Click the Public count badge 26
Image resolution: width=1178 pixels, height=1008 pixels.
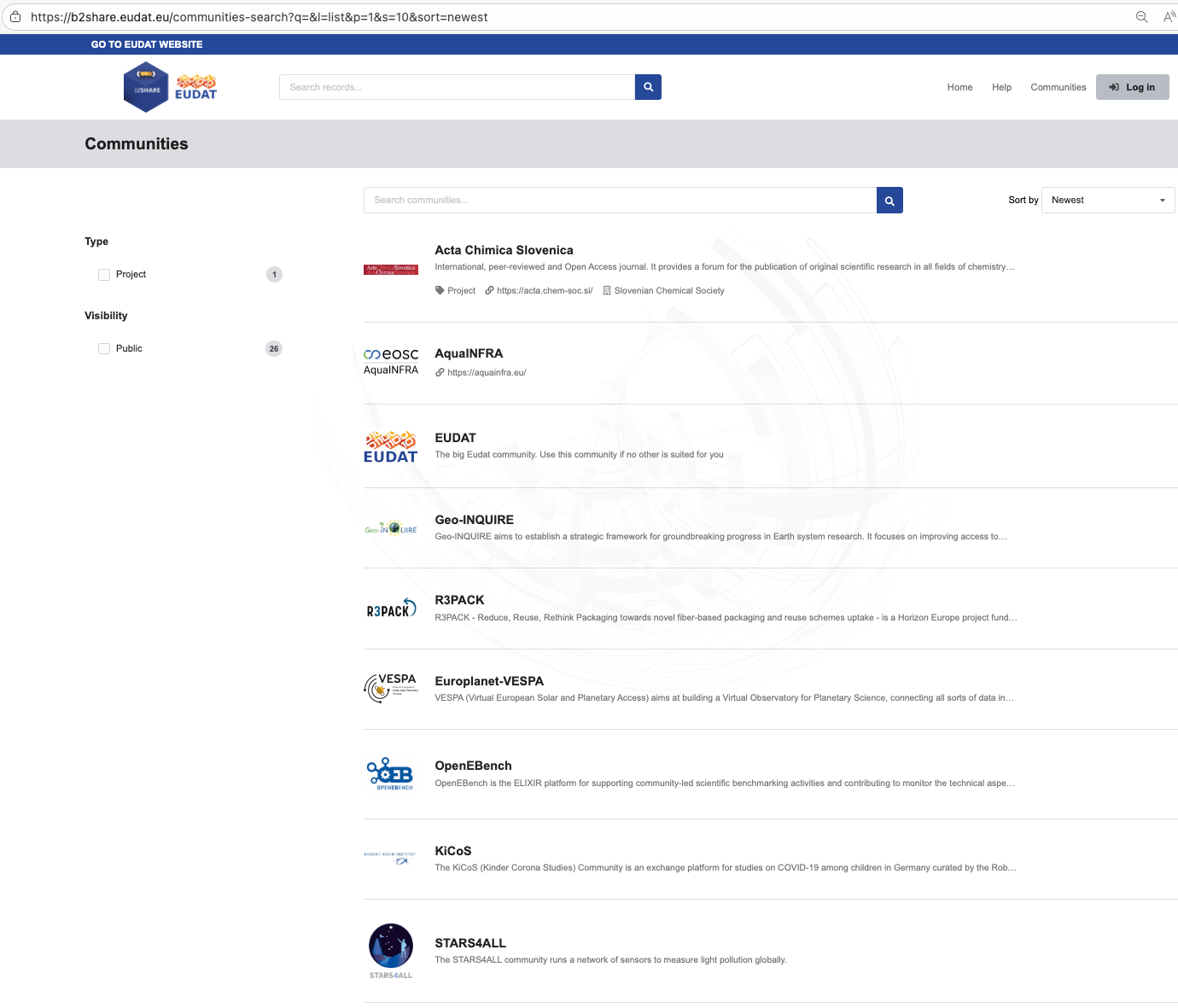[274, 349]
